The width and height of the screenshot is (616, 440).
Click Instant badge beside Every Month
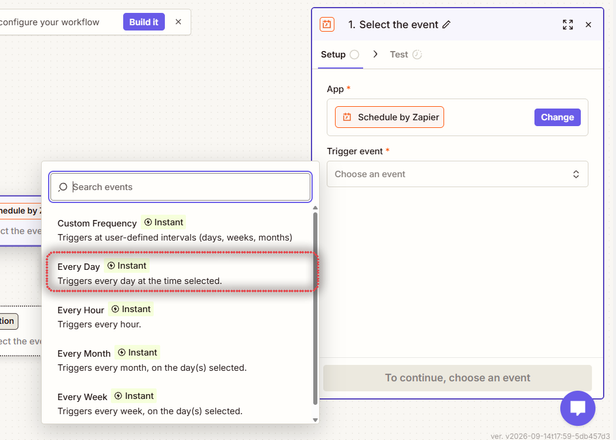(x=138, y=353)
